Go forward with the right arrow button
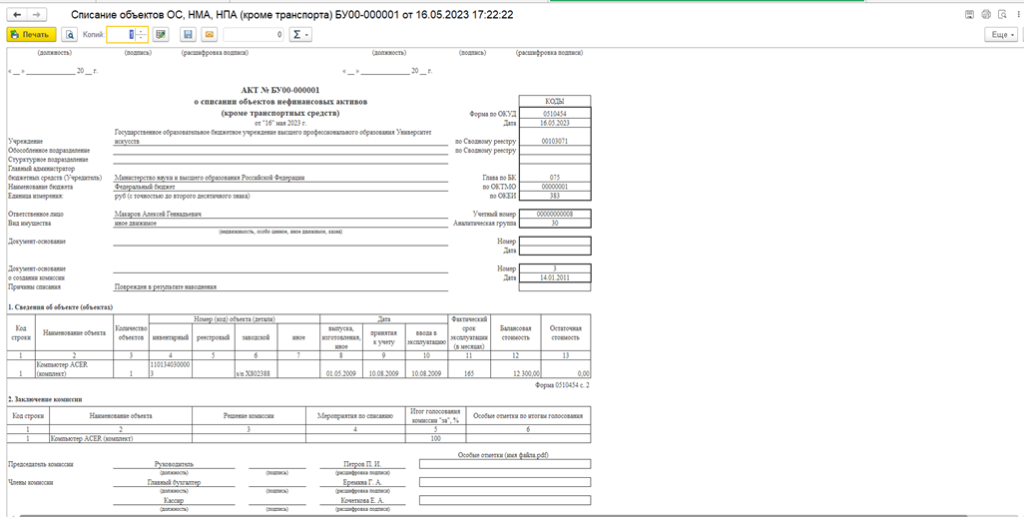Image resolution: width=1024 pixels, height=517 pixels. (x=36, y=15)
